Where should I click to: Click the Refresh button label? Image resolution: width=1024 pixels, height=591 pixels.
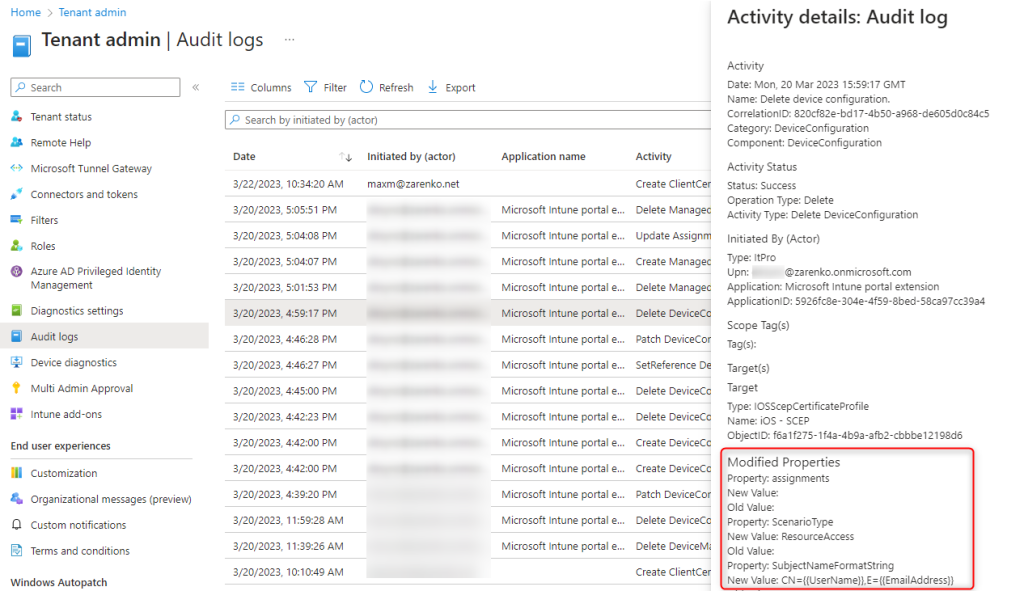[x=396, y=88]
